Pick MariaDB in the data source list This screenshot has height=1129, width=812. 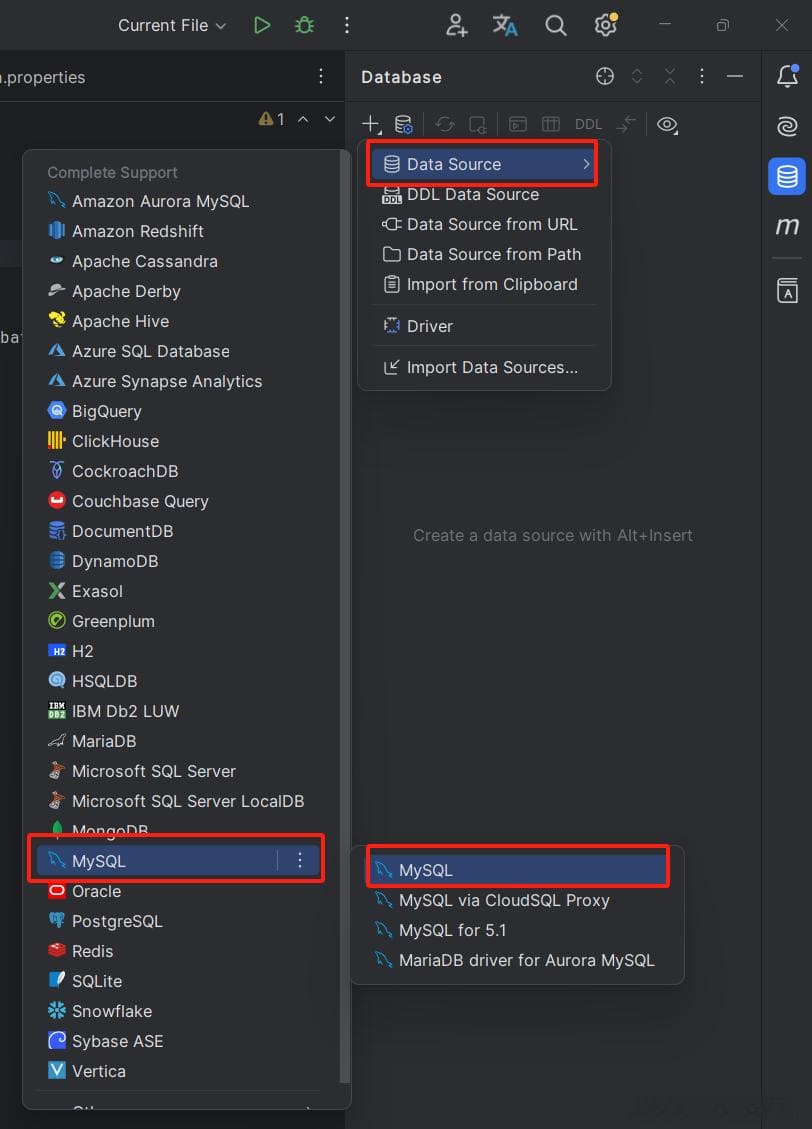178,741
